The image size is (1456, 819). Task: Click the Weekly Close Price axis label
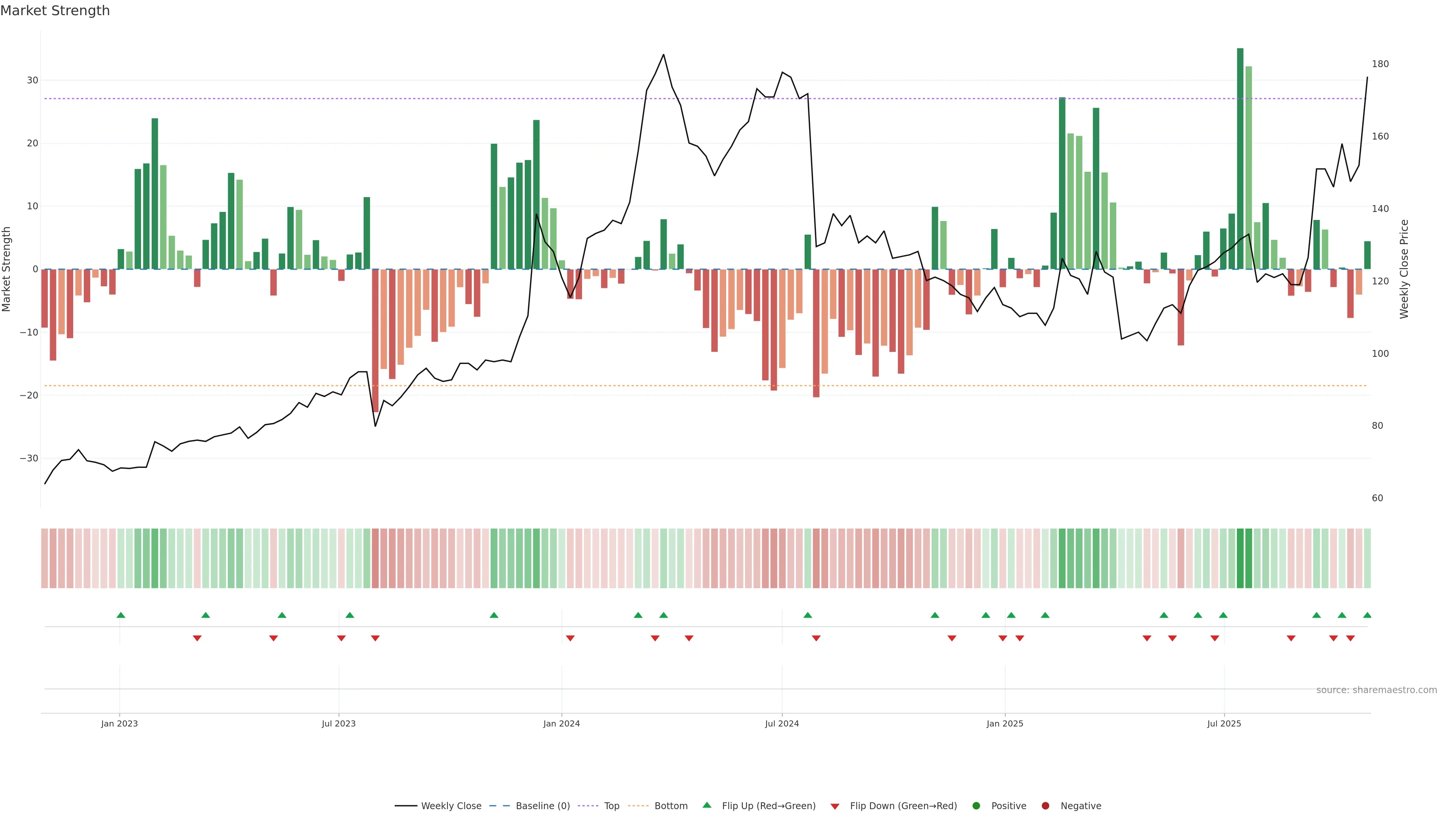[1404, 269]
